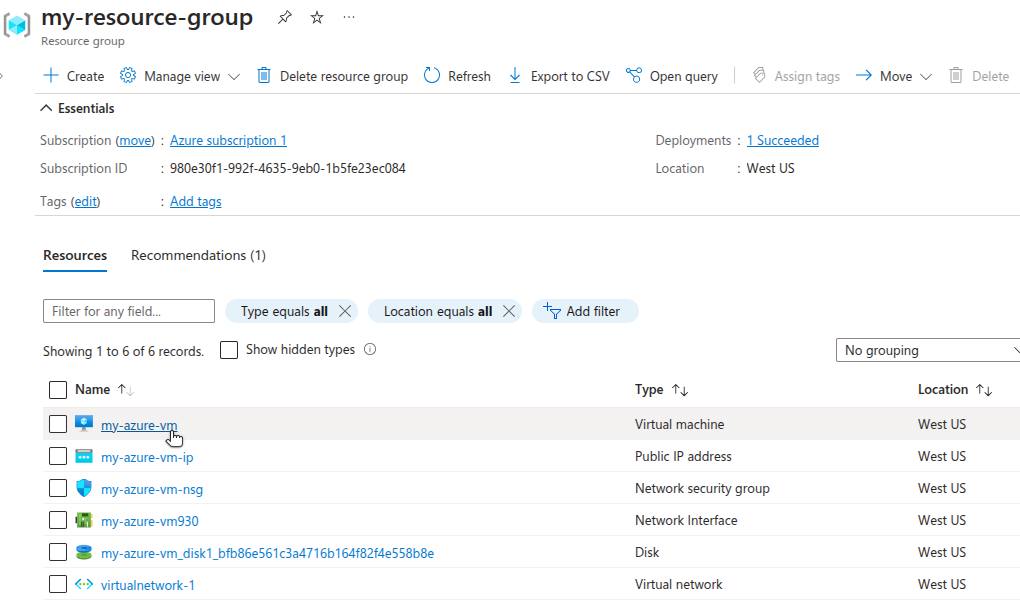Mark my-resource-group as favorite star
Screen dimensions: 1020x607
(317, 18)
